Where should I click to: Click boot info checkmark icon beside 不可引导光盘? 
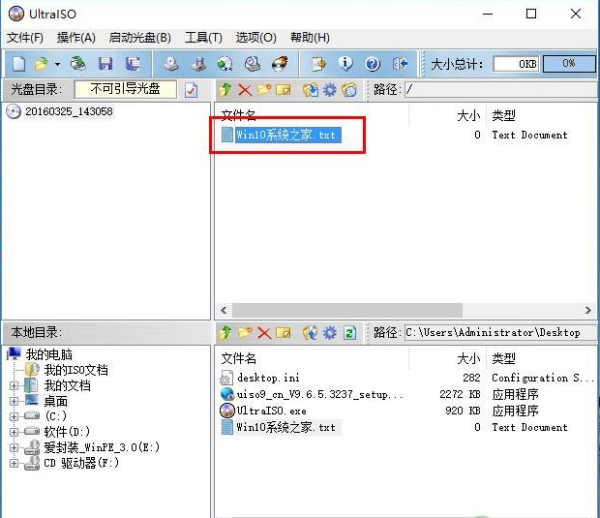(x=191, y=90)
